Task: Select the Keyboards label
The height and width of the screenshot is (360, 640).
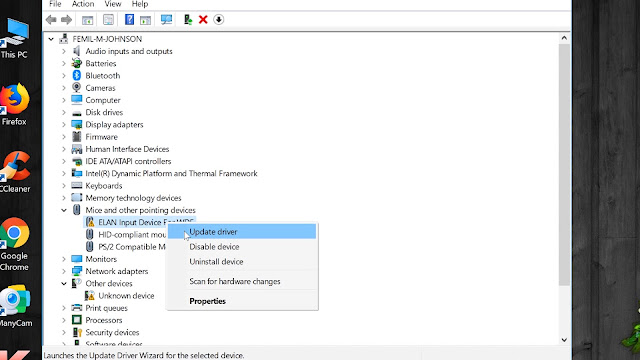Action: [104, 186]
